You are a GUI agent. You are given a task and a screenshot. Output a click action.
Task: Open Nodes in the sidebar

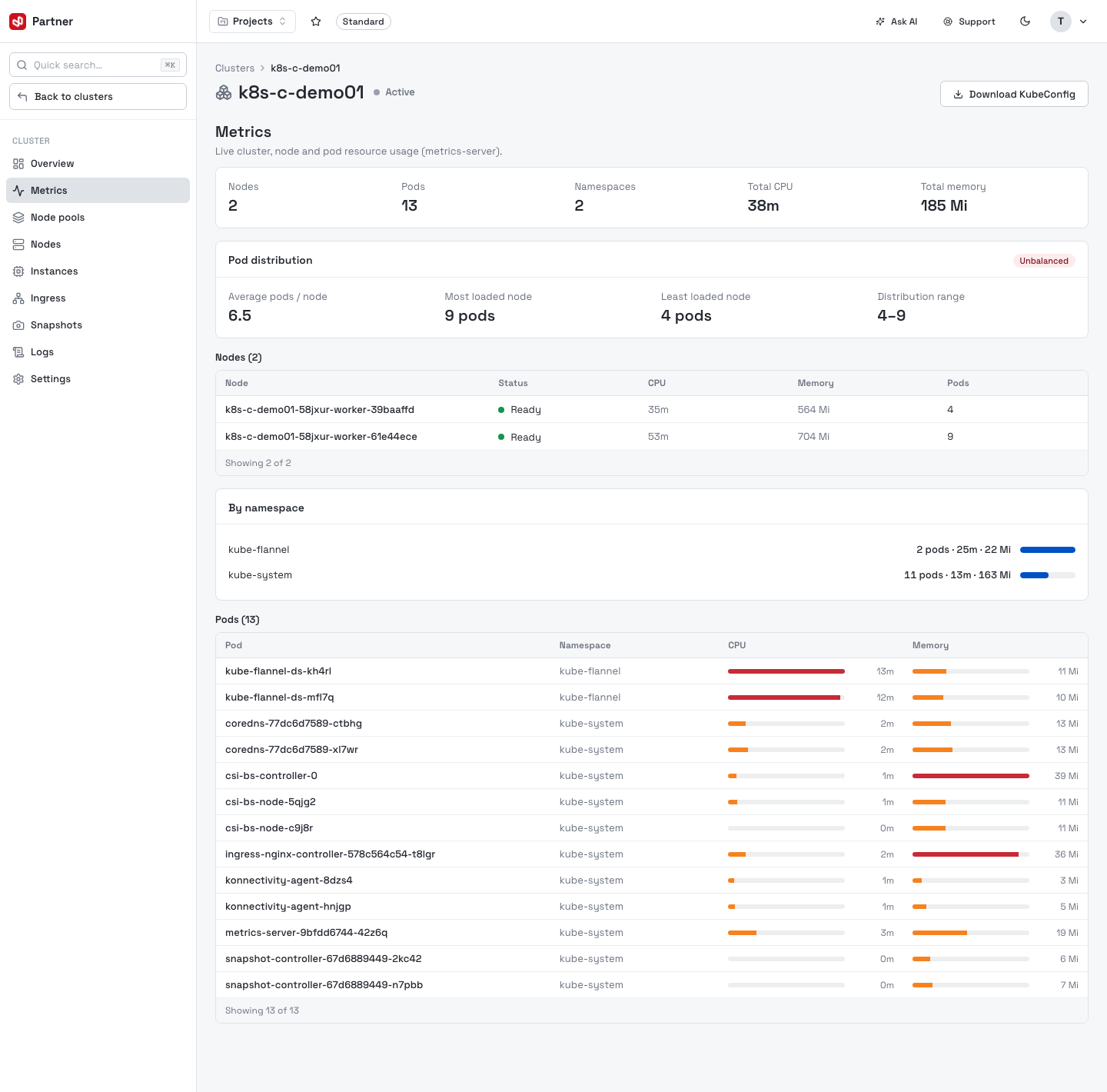[98, 245]
